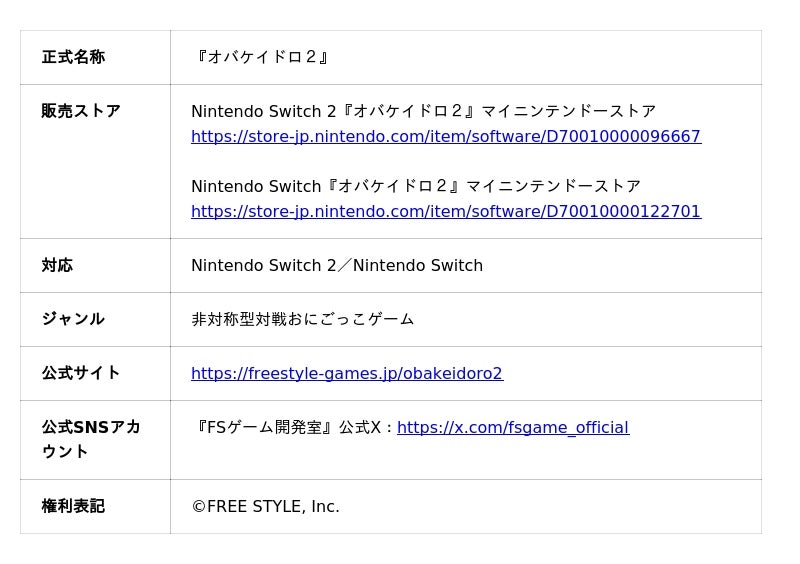Click the ©FREE STYLE, Inc. copyright text
Screen dimensions: 800x564
265,506
